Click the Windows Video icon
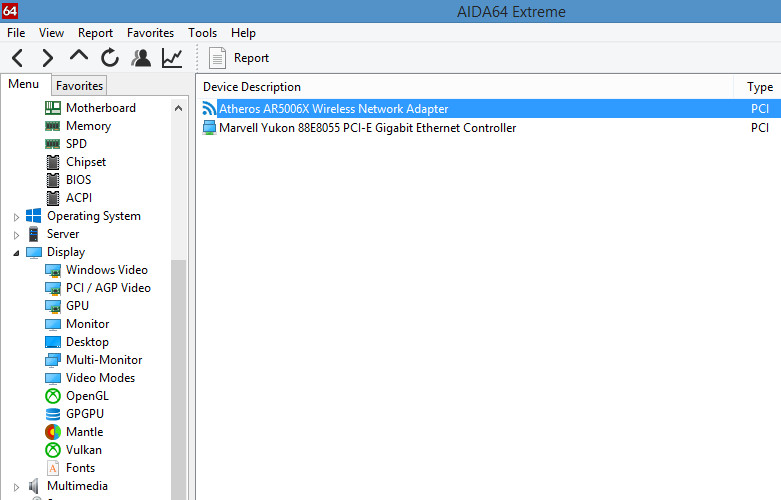This screenshot has width=781, height=500. 53,270
